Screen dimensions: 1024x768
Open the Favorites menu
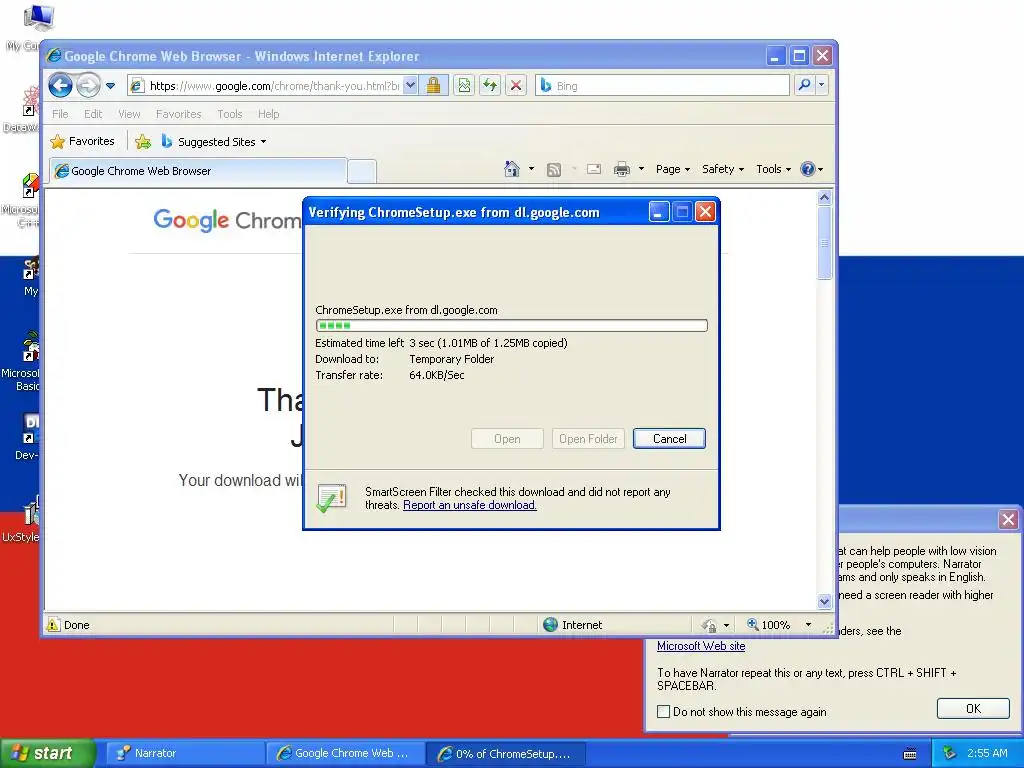pos(178,114)
